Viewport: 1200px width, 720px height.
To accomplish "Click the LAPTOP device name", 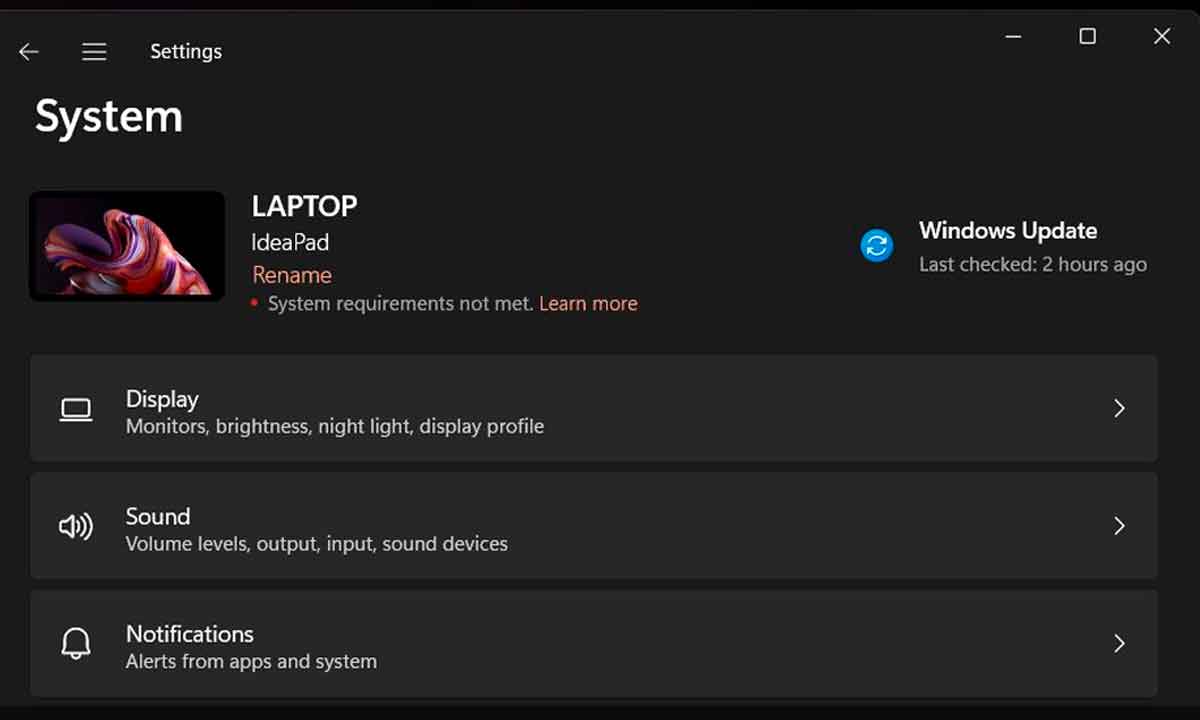I will pyautogui.click(x=304, y=207).
